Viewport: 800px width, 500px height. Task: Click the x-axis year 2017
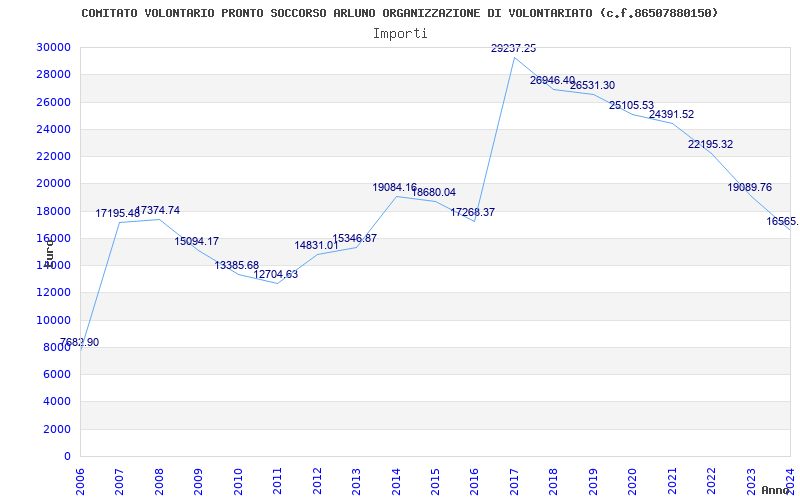pos(514,481)
